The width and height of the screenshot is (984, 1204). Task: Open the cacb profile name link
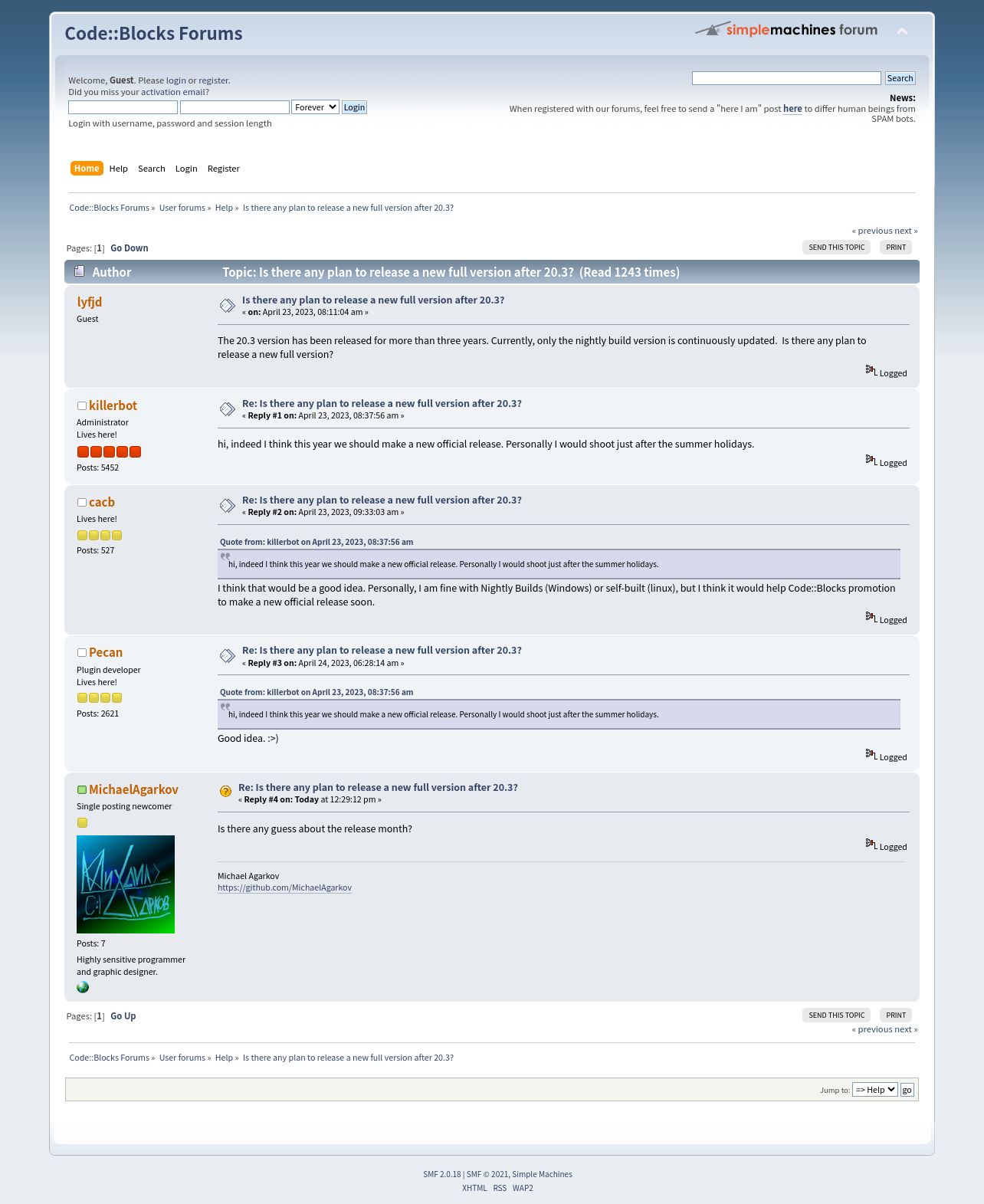(102, 502)
